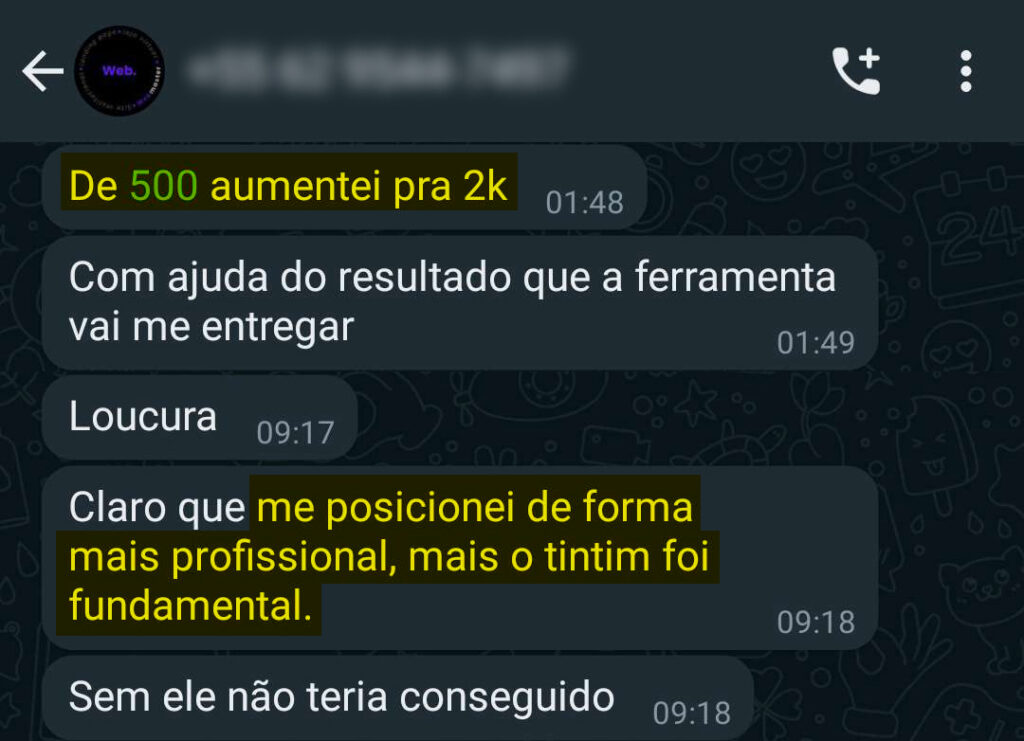Image resolution: width=1024 pixels, height=741 pixels.
Task: Click the 01:48 message timestamp
Action: 584,203
